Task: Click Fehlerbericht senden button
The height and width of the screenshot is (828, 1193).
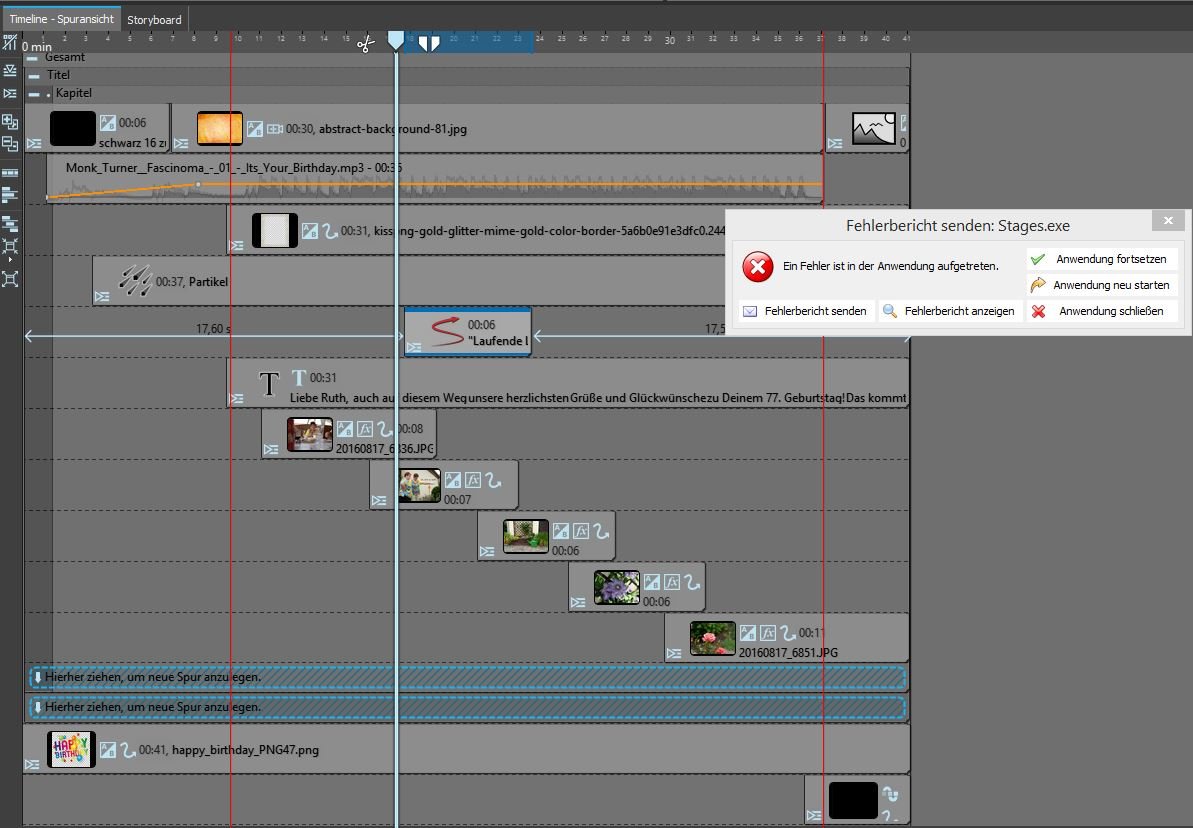Action: tap(805, 311)
